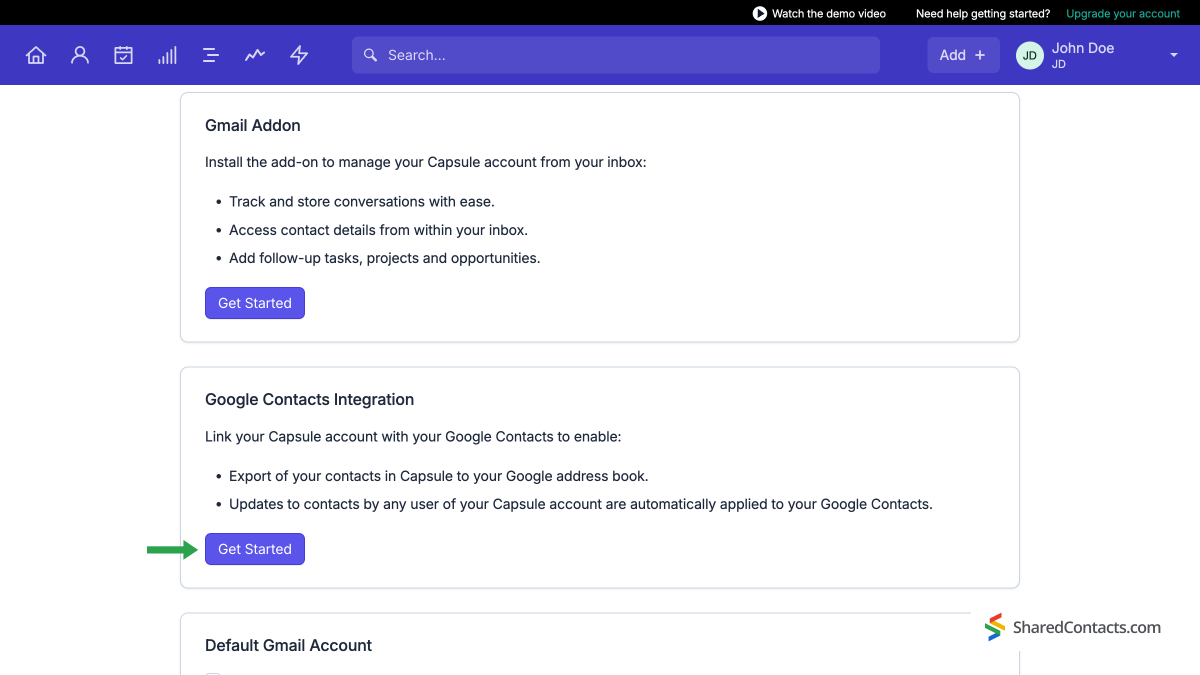Click the JD user avatar
Screen dimensions: 1200x675
1029,56
